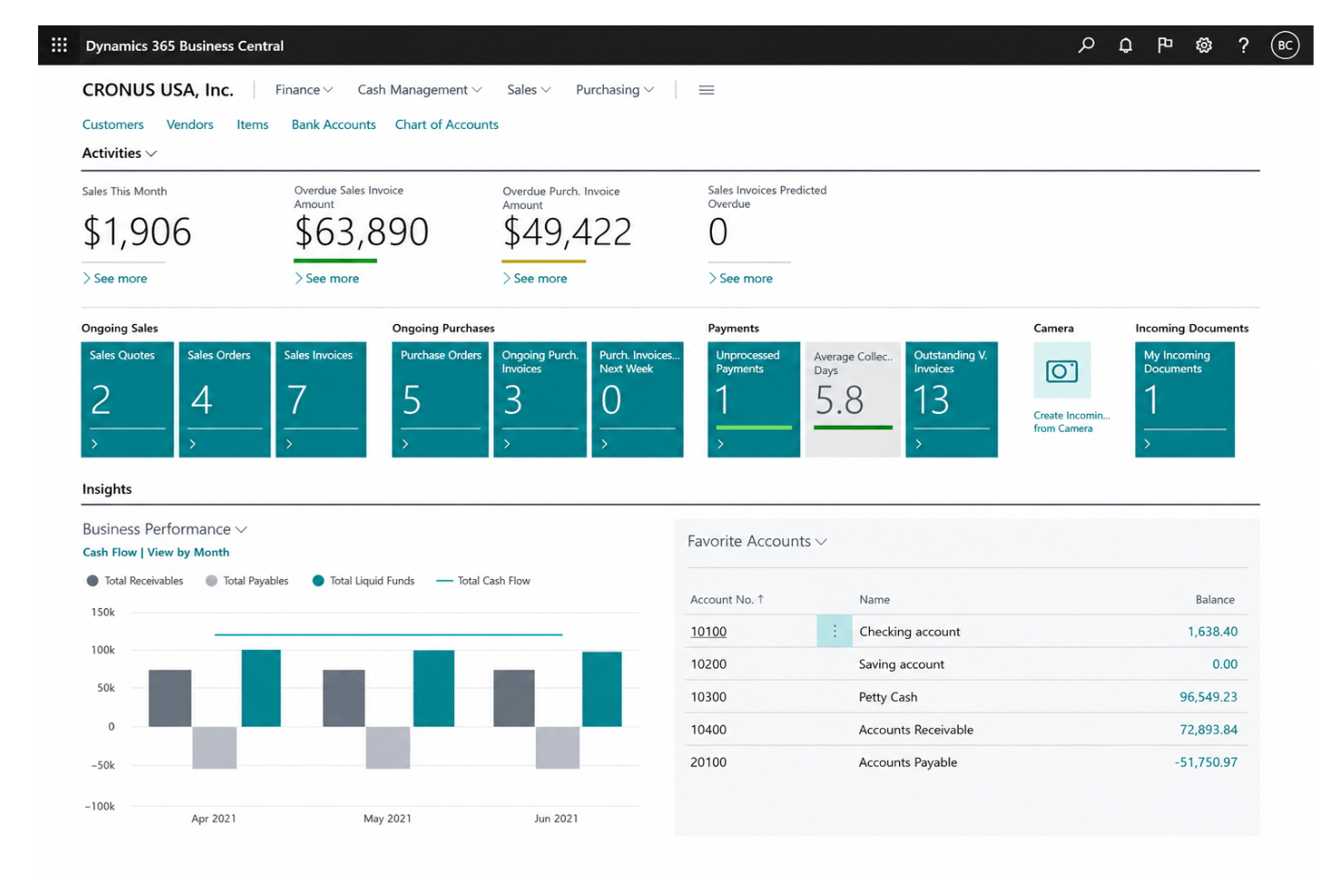Select the Saving account row name
Image resolution: width=1344 pixels, height=896 pixels.
902,665
